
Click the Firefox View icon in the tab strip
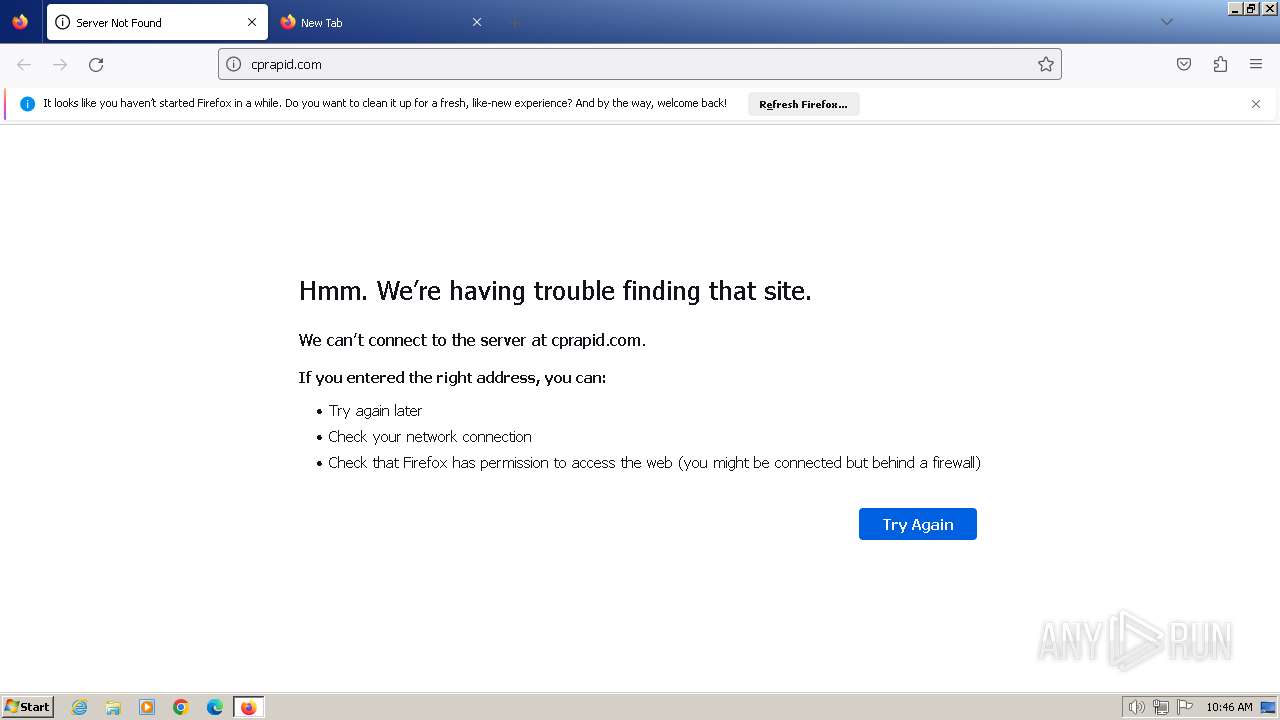click(x=20, y=22)
